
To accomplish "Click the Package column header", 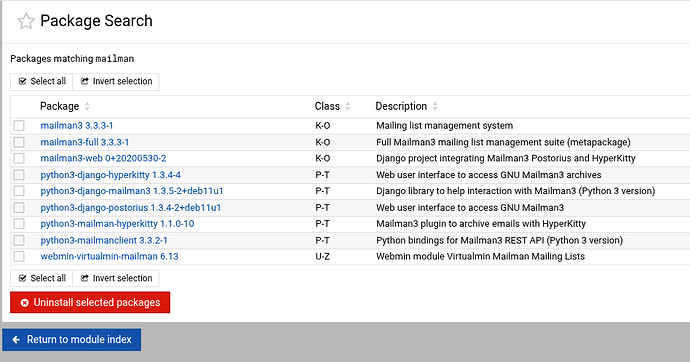I will pyautogui.click(x=59, y=106).
